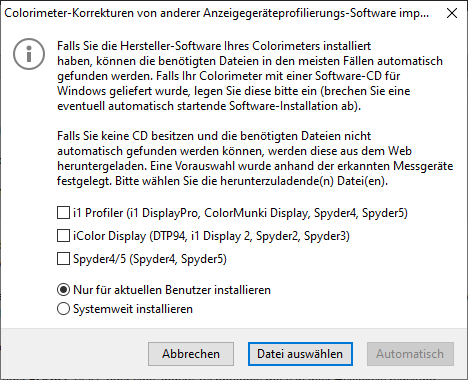The image size is (468, 380).
Task: Choose the Systemweit installieren radio button
Action: point(63,309)
